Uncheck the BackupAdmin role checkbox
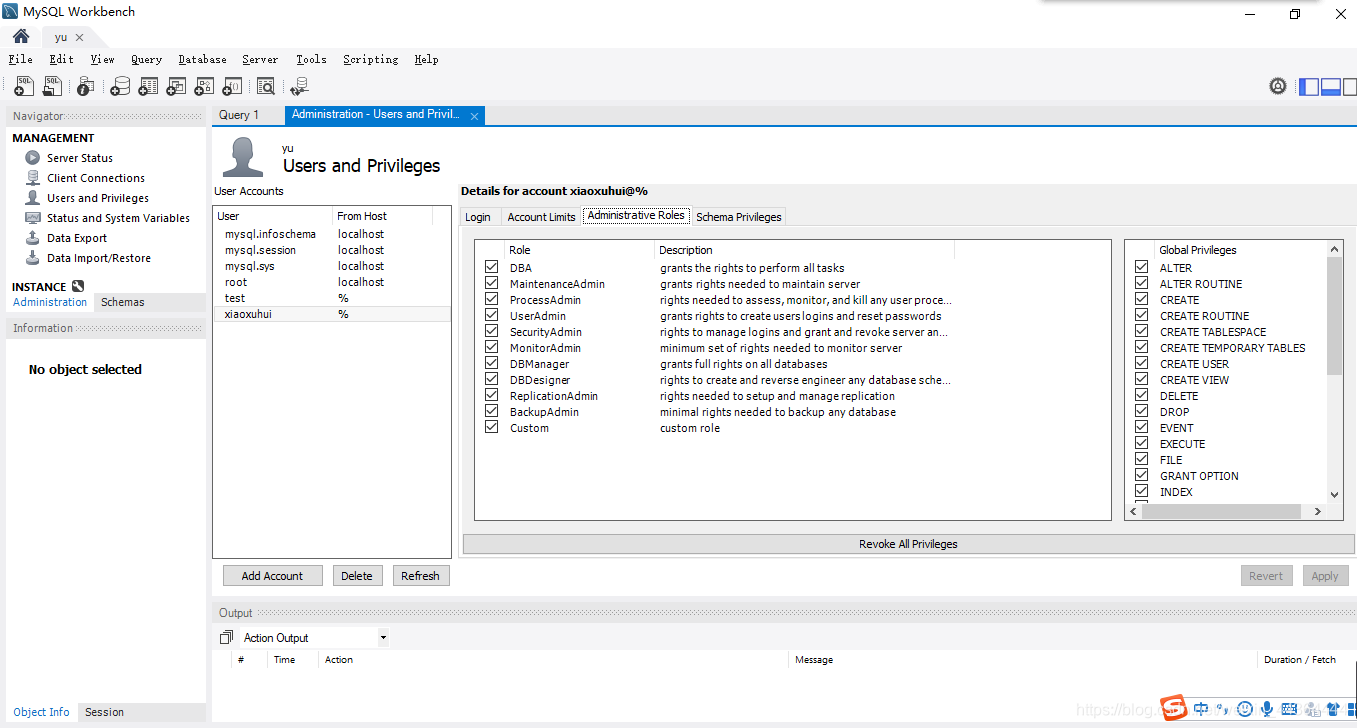This screenshot has width=1357, height=728. coord(491,411)
